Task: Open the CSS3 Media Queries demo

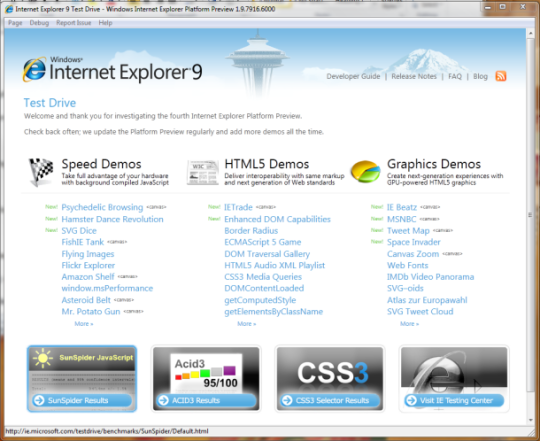Action: (263, 277)
